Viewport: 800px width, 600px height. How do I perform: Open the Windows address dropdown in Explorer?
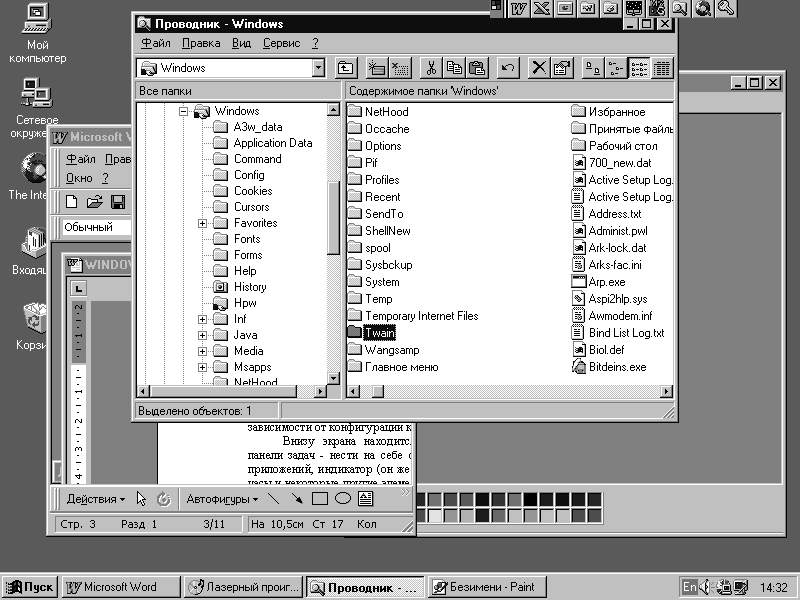tap(318, 68)
